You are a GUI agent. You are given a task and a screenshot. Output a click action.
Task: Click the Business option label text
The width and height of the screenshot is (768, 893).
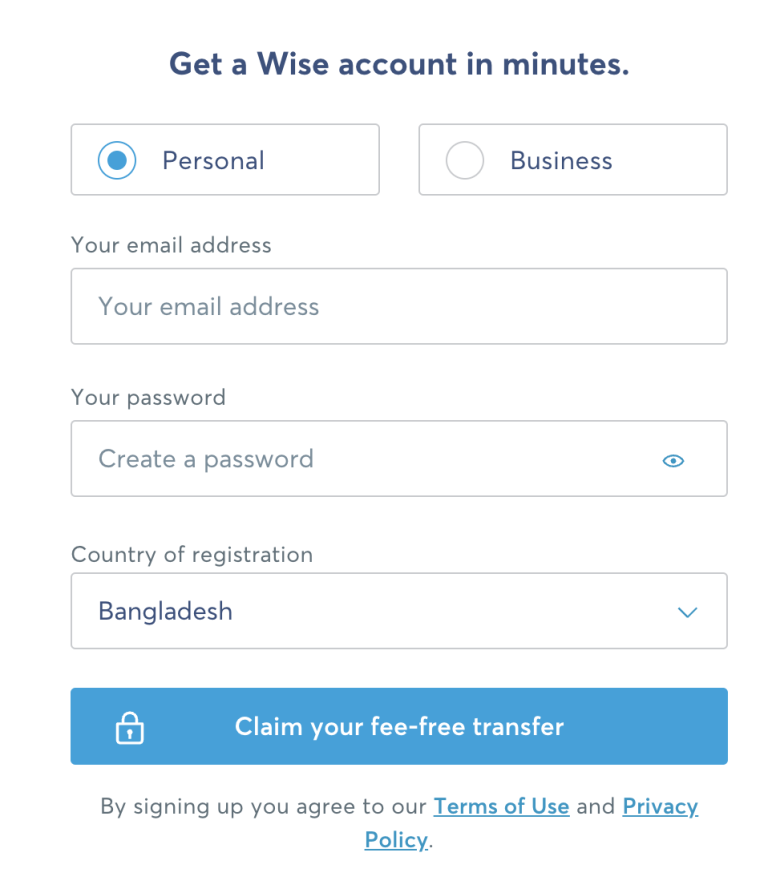[x=561, y=160]
